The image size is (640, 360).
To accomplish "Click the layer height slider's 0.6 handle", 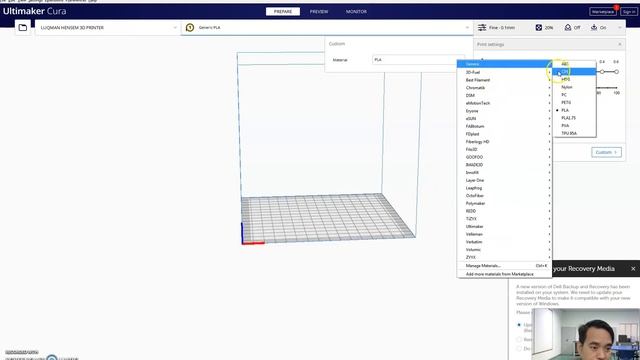I will [616, 72].
